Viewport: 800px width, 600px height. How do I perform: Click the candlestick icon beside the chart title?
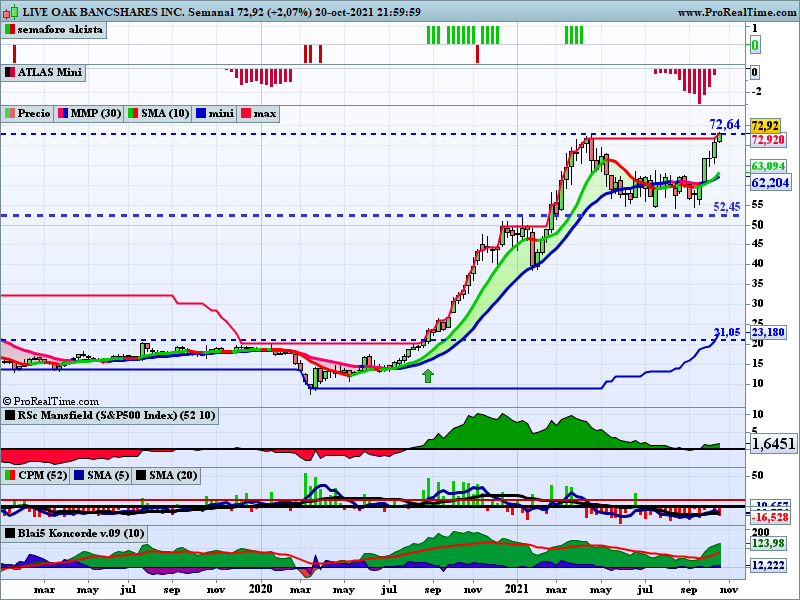point(11,12)
